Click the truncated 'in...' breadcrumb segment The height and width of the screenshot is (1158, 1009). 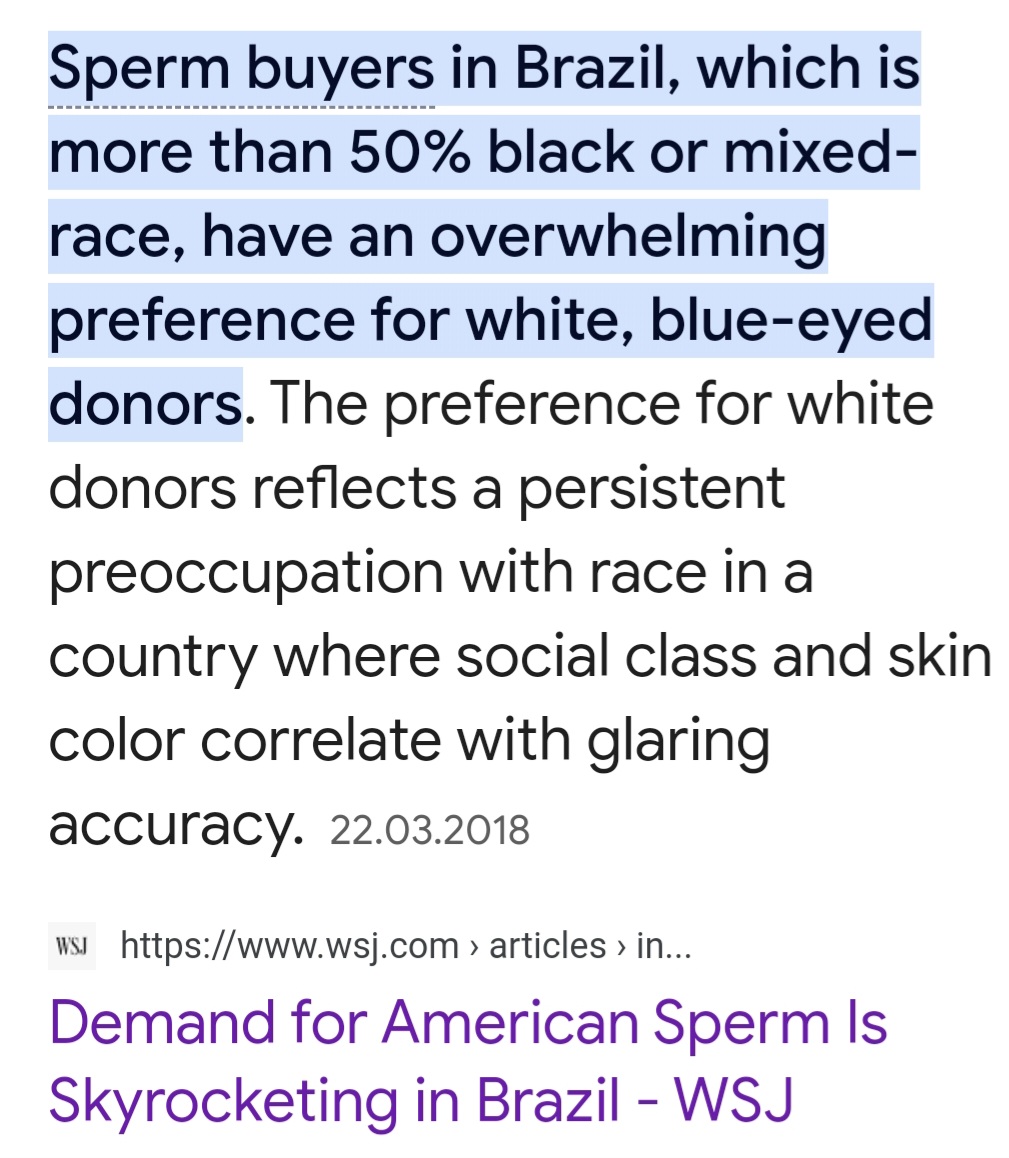663,945
